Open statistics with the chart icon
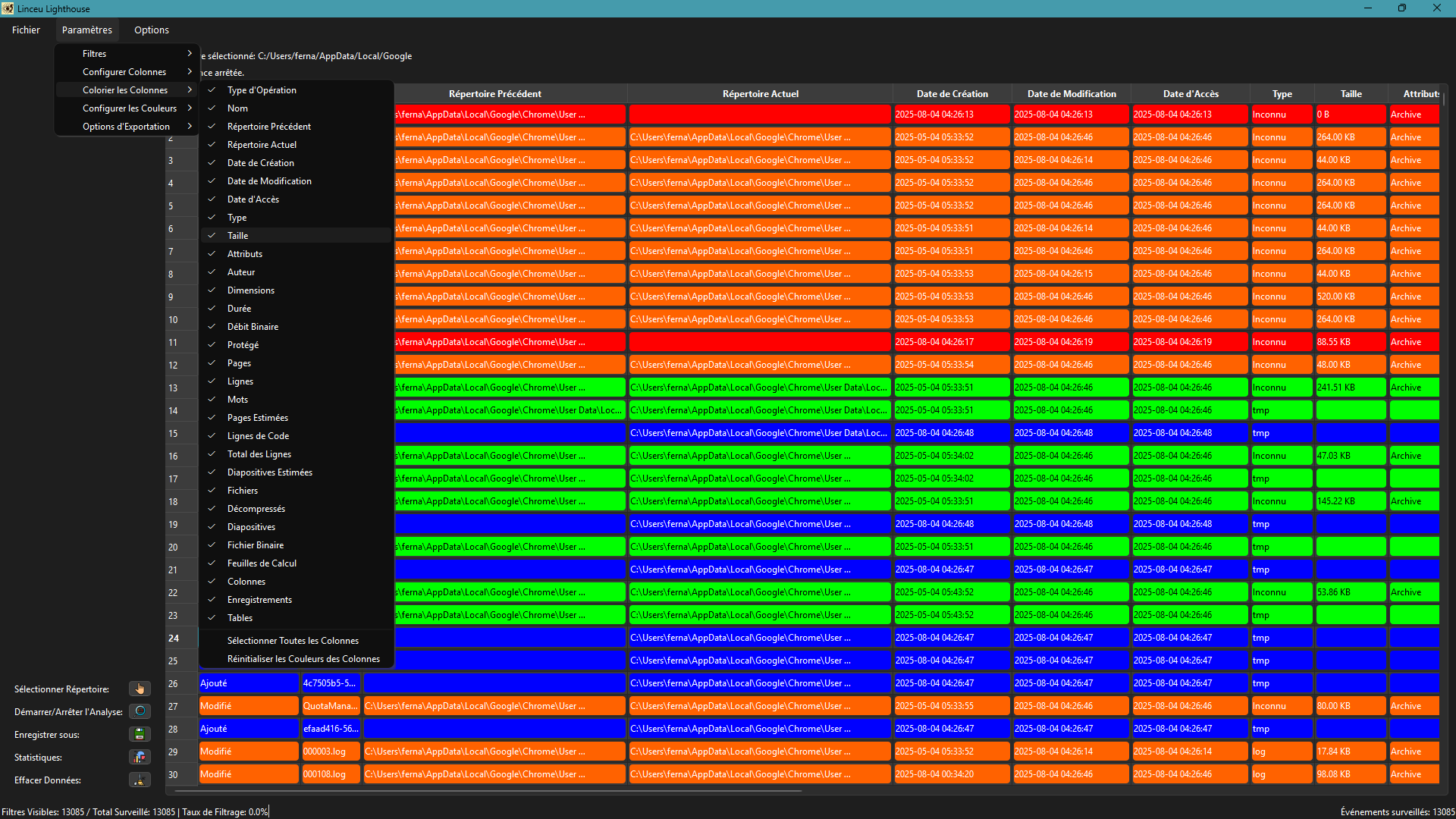Viewport: 1456px width, 819px height. [140, 757]
